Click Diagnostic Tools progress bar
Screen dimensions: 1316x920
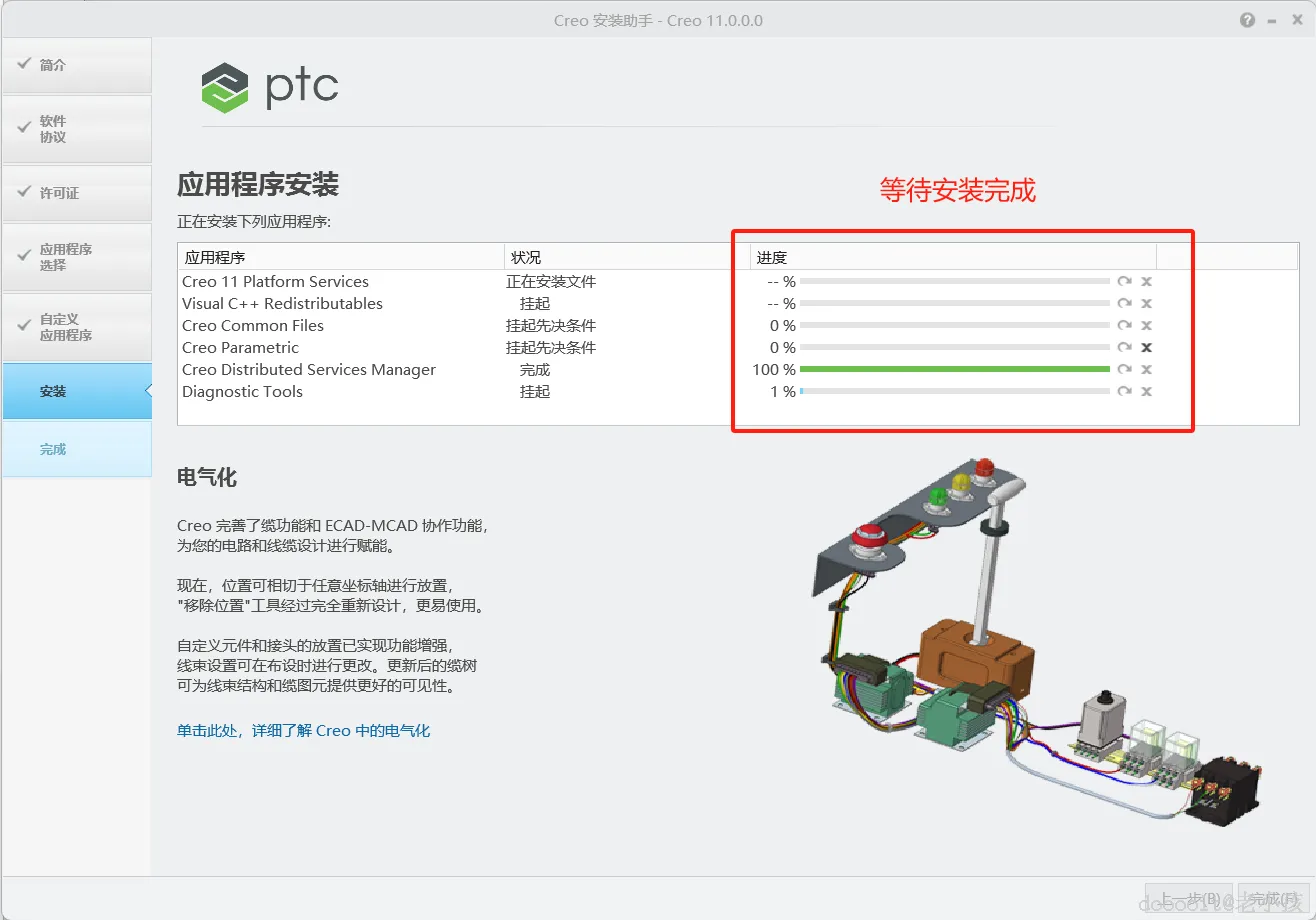(x=955, y=392)
